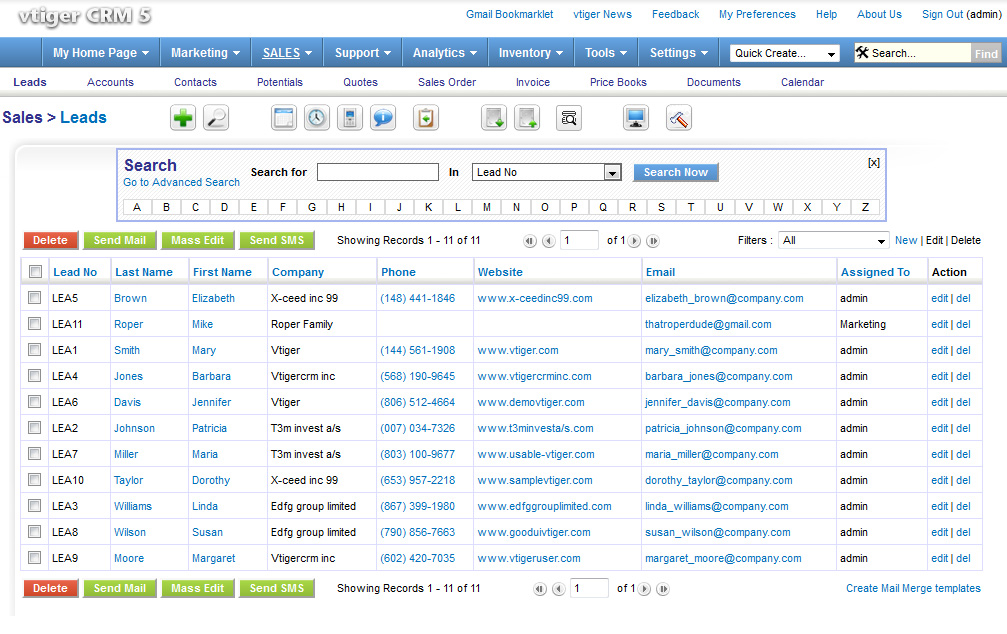Open the hammer Lead Settings icon
Viewport: 1007px width, 634px height.
679,118
